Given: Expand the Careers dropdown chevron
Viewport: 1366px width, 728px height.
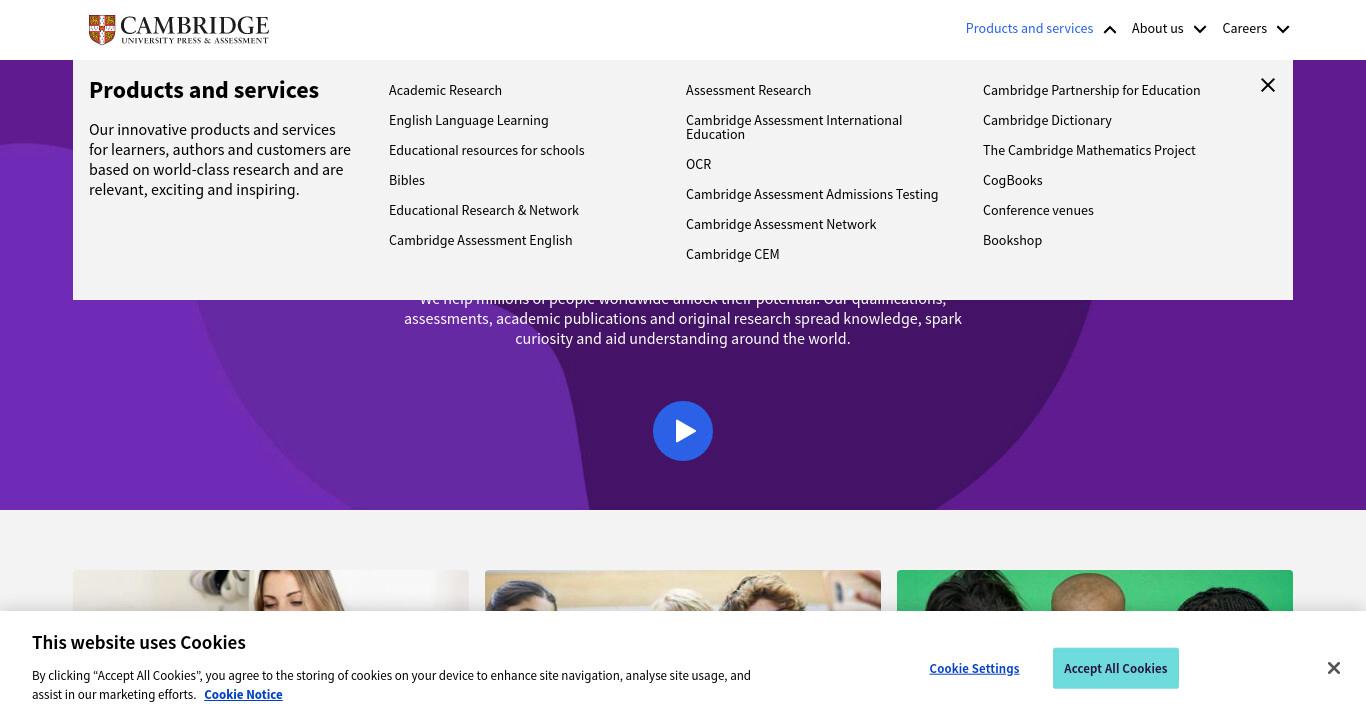Looking at the screenshot, I should pyautogui.click(x=1283, y=29).
